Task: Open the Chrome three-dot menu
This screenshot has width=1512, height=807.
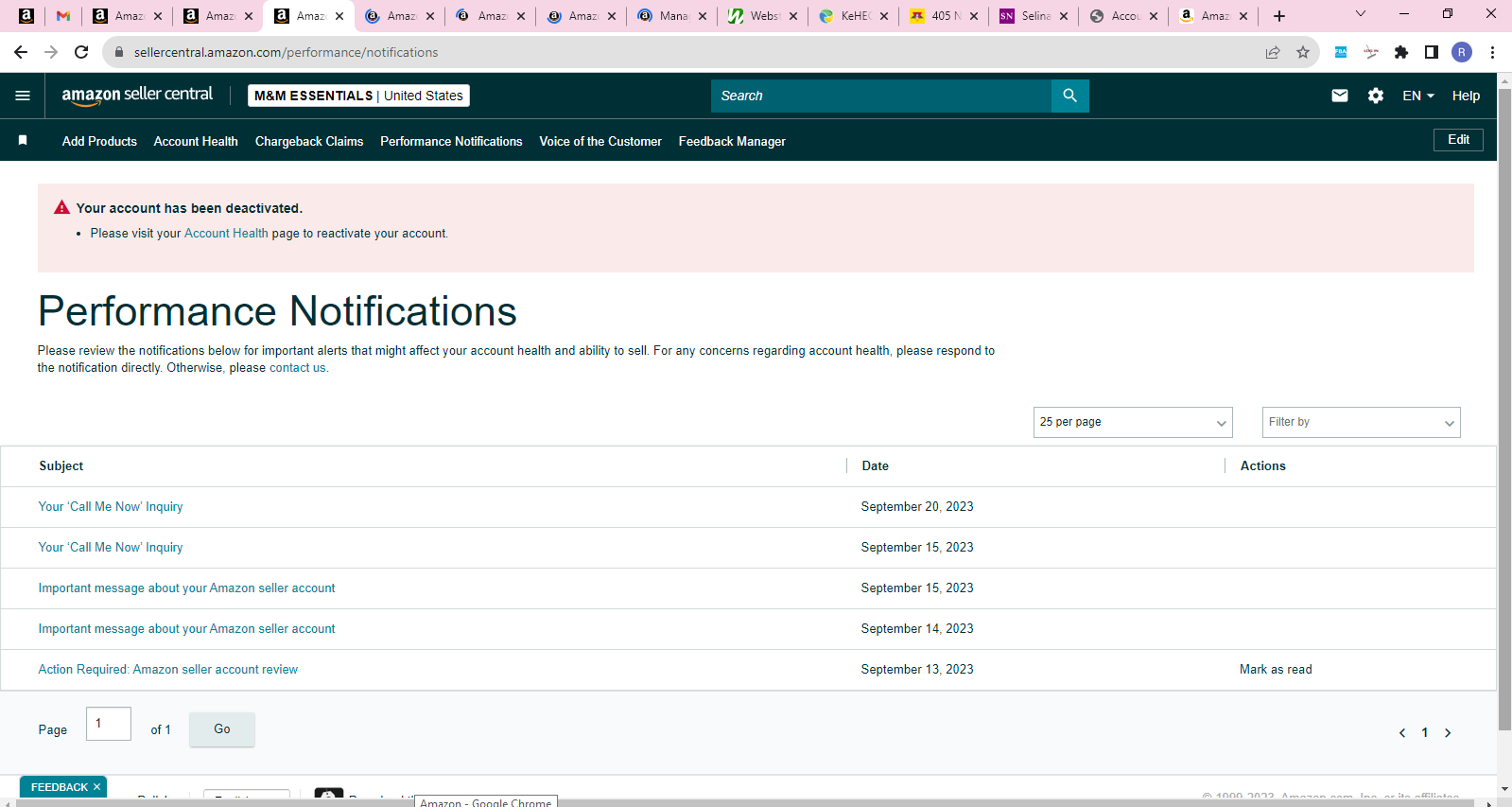Action: point(1492,52)
